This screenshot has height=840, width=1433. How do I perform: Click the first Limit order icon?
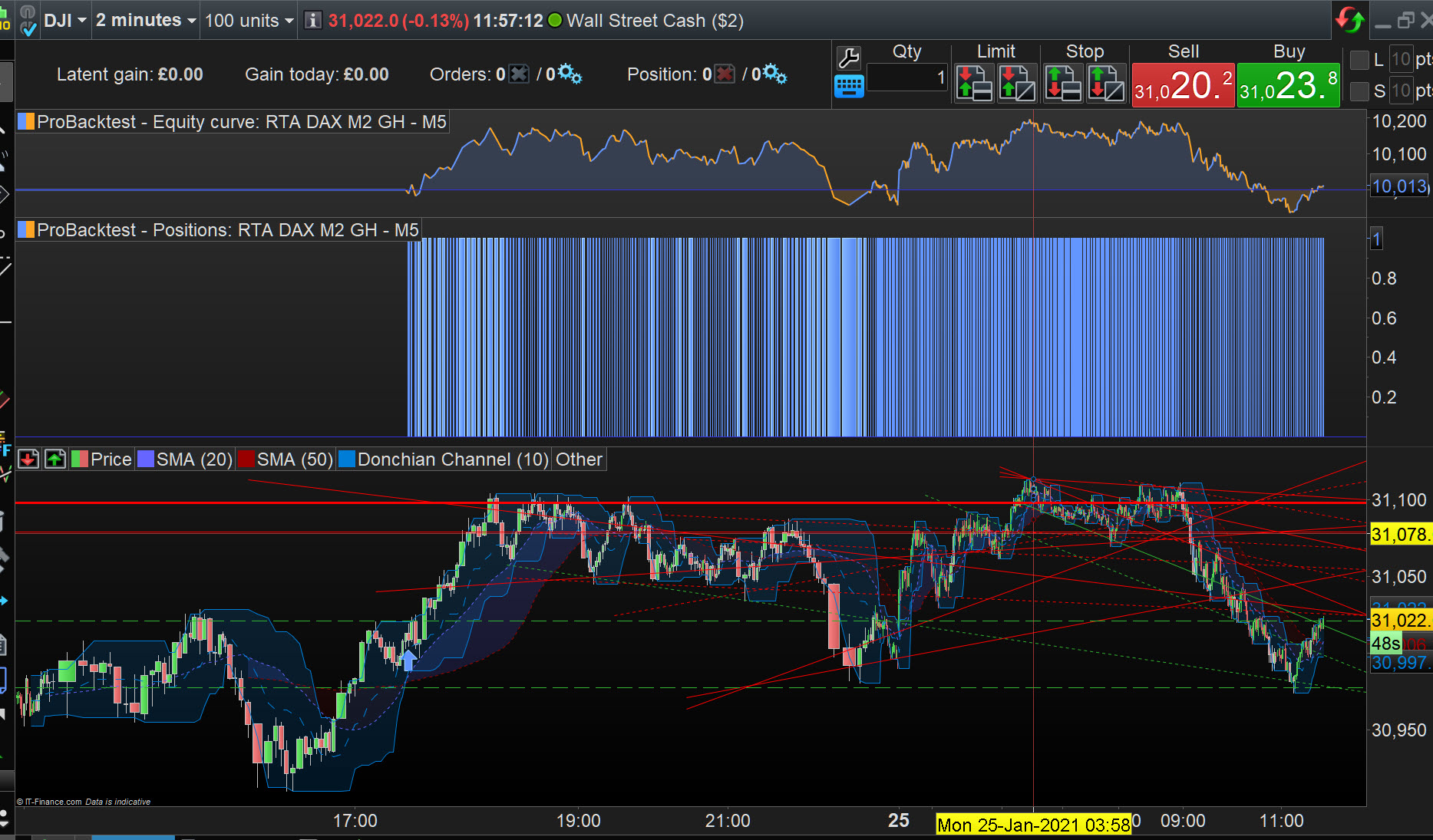[974, 83]
